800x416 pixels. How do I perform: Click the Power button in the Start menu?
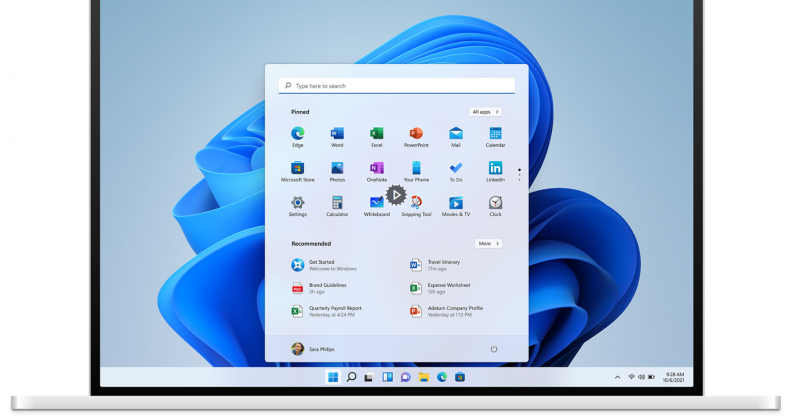494,349
